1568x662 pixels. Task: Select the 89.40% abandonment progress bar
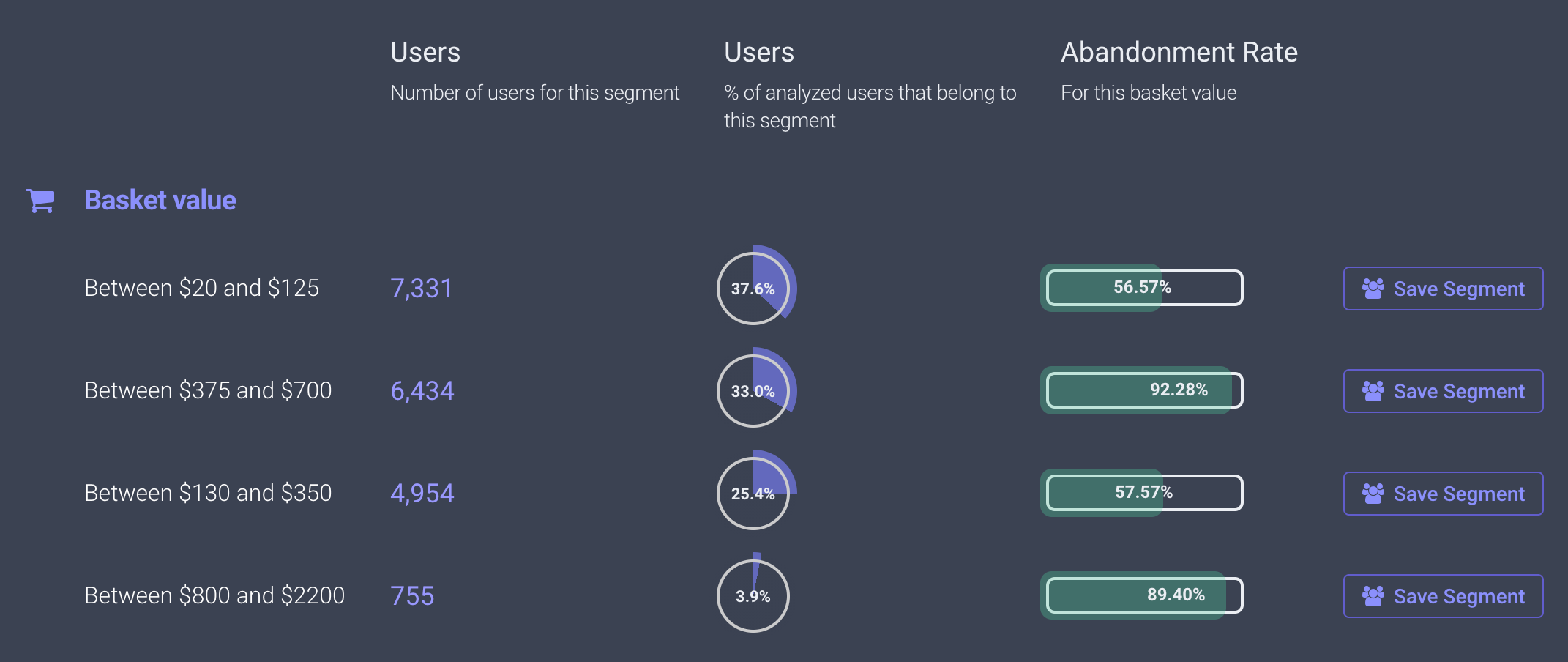[1142, 595]
